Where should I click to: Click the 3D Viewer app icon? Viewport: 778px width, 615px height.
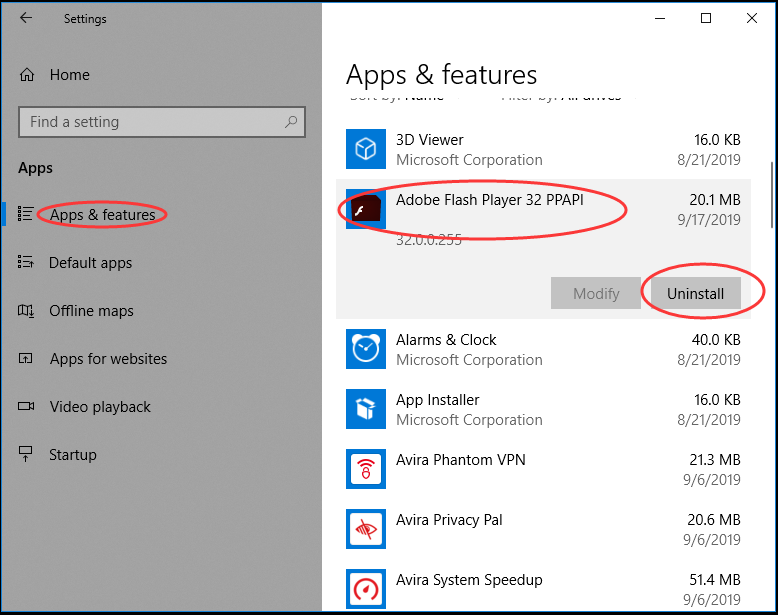click(x=366, y=149)
